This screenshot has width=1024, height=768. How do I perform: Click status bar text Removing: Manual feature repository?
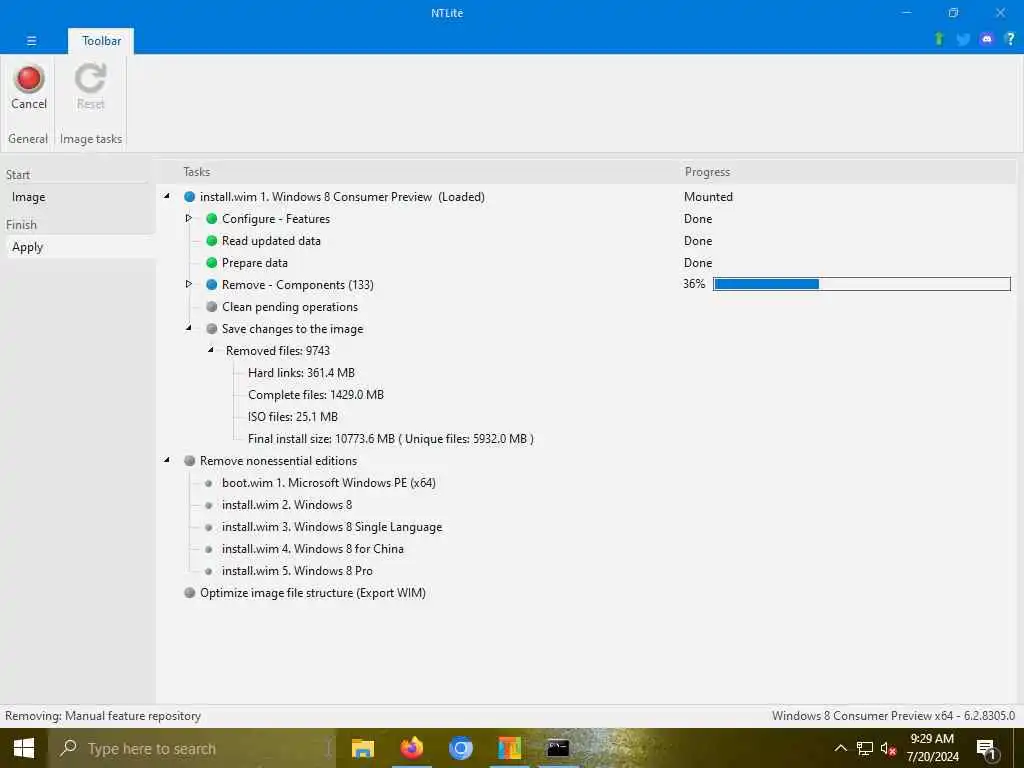coord(103,716)
